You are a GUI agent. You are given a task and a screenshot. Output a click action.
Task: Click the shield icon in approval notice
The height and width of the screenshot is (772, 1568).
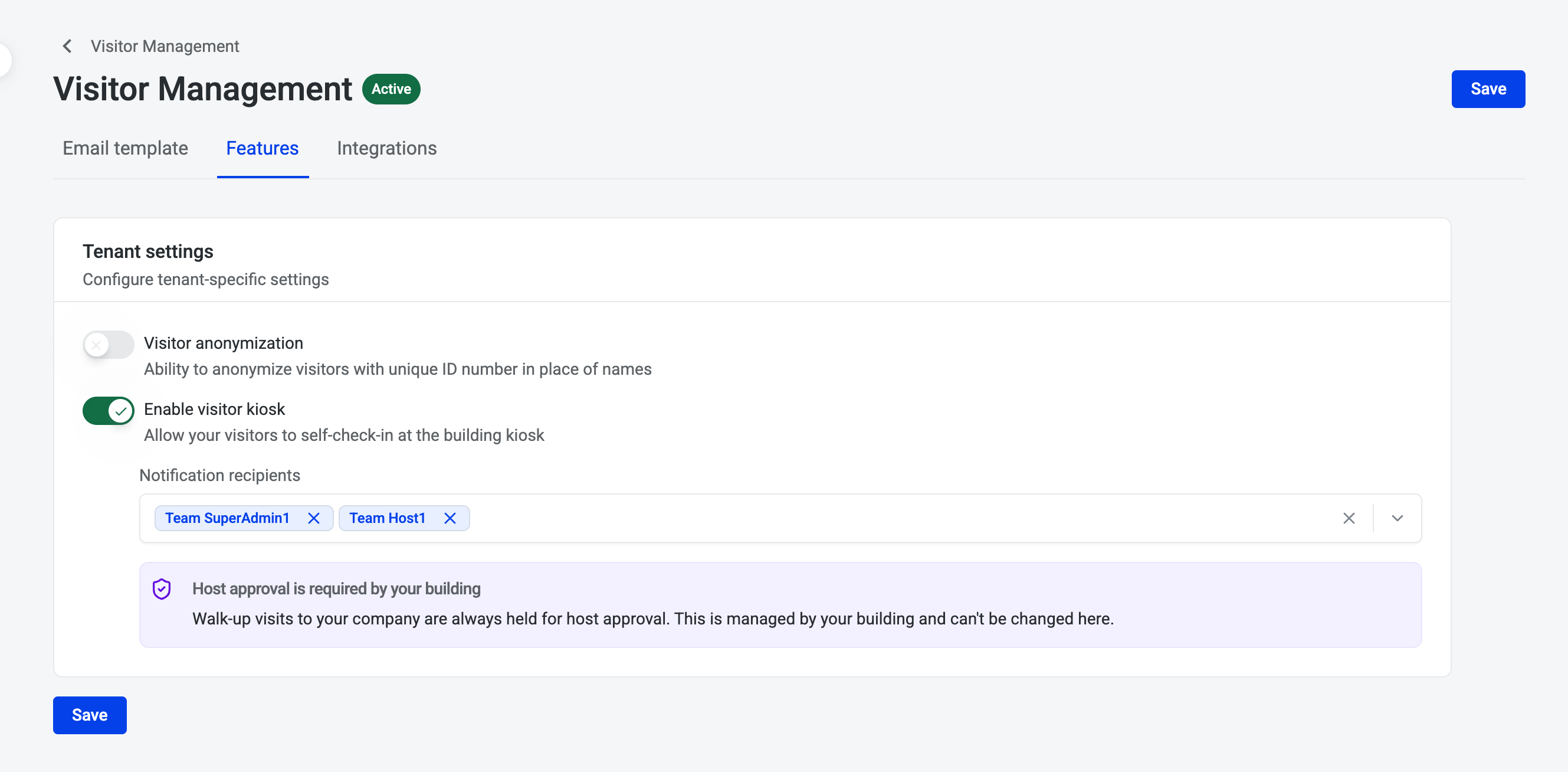tap(161, 589)
